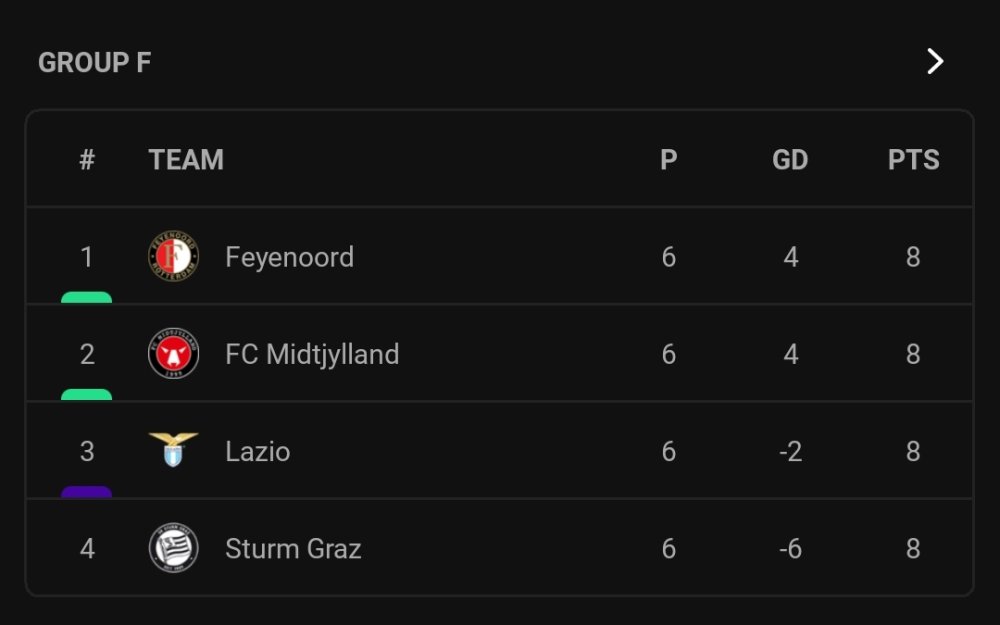Select the Lazio team name
The width and height of the screenshot is (1000, 625).
tap(257, 451)
